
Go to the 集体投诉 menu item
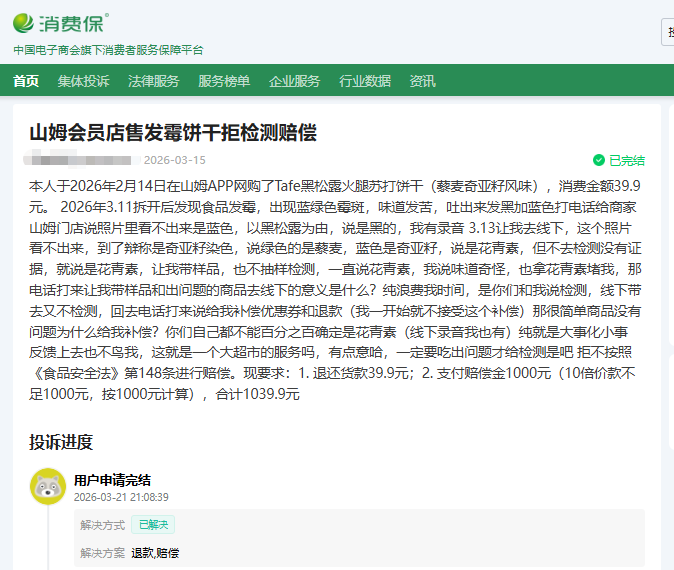[83, 81]
